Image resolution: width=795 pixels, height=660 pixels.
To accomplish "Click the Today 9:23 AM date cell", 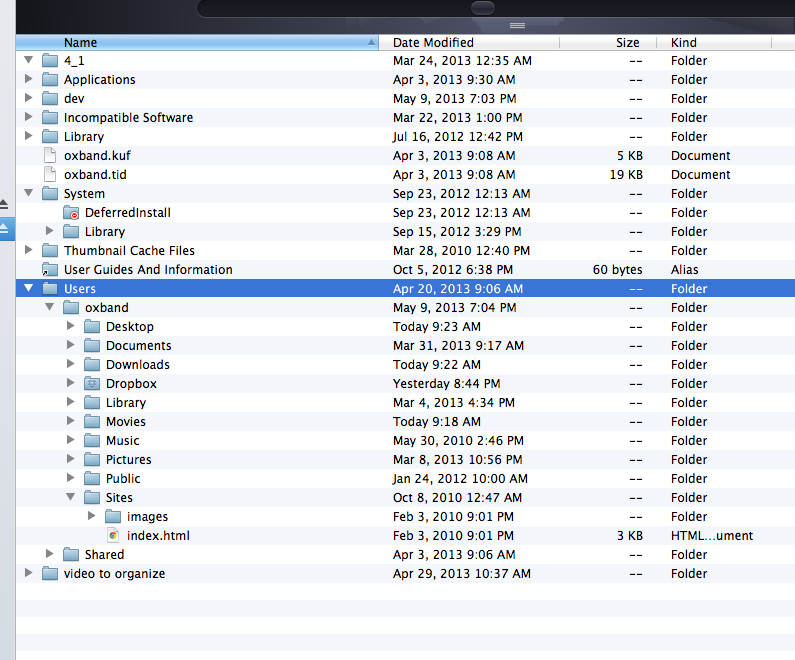I will (437, 326).
